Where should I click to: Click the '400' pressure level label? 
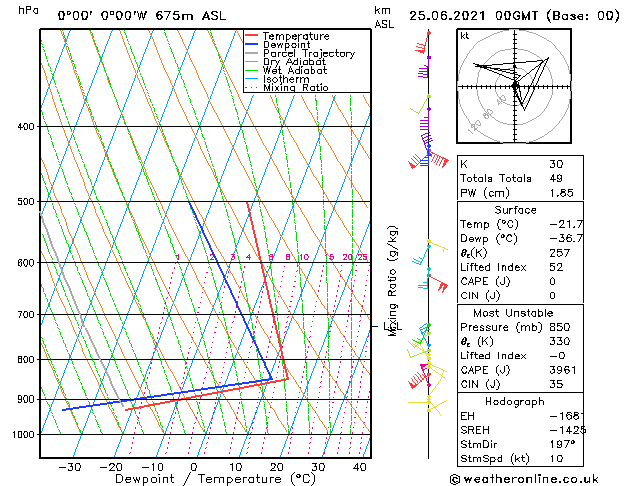click(27, 127)
